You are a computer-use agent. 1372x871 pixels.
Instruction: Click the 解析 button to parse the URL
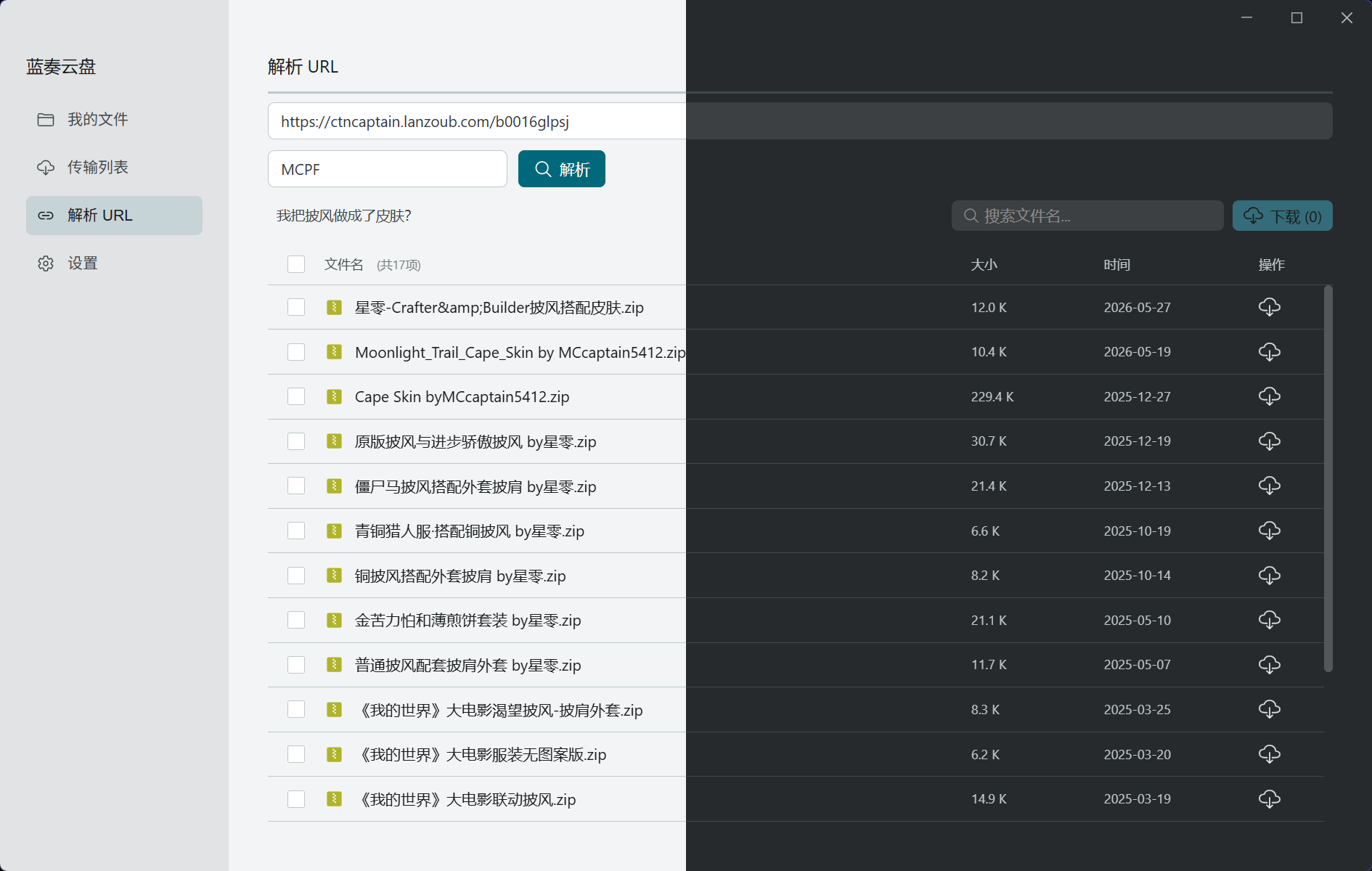(x=562, y=169)
